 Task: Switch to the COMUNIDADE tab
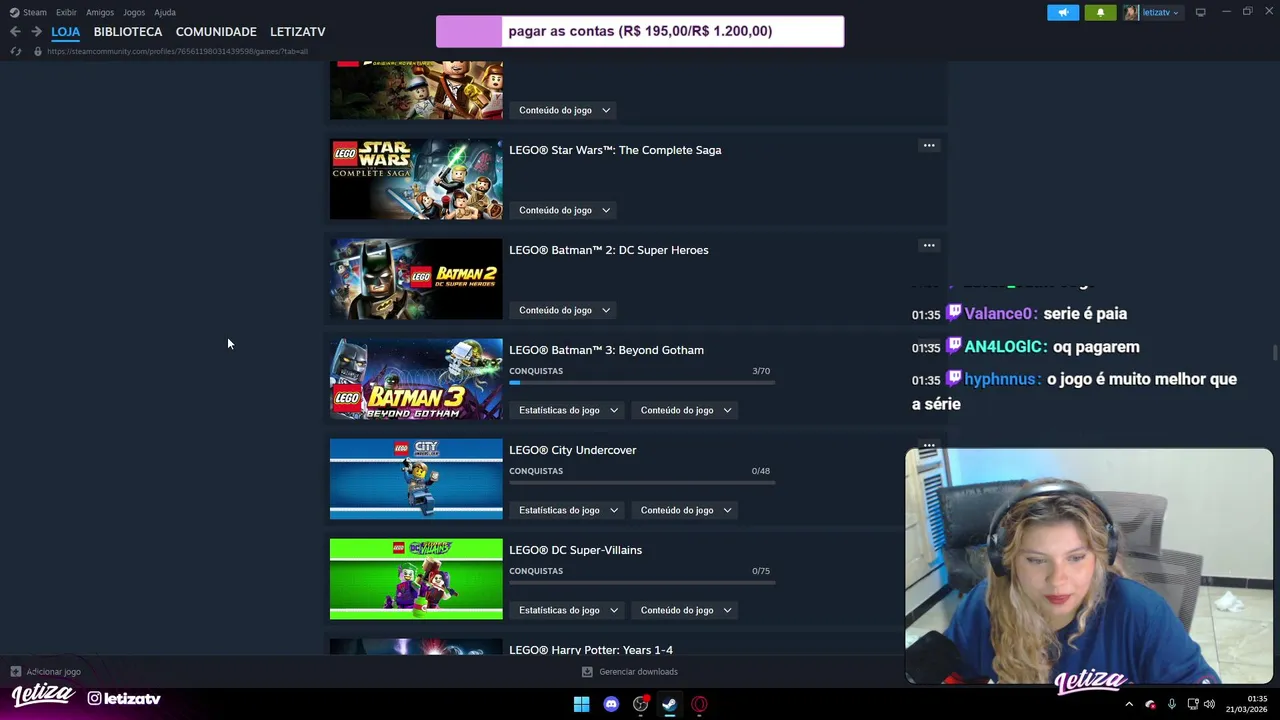216,32
